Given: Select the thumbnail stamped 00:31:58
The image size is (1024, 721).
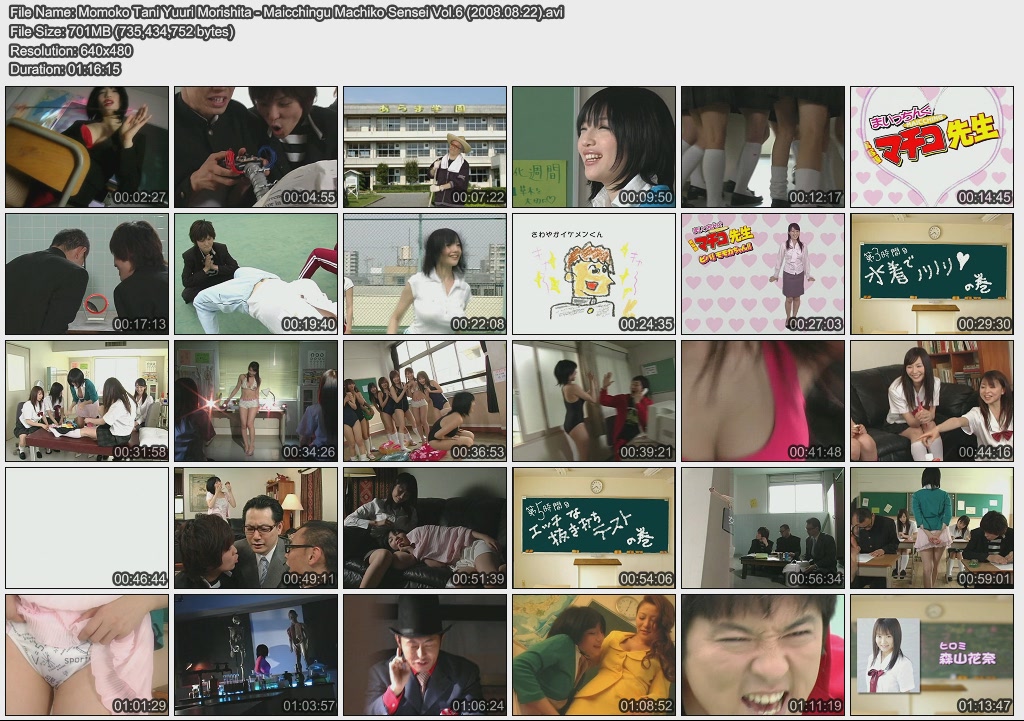Looking at the screenshot, I should coord(87,401).
